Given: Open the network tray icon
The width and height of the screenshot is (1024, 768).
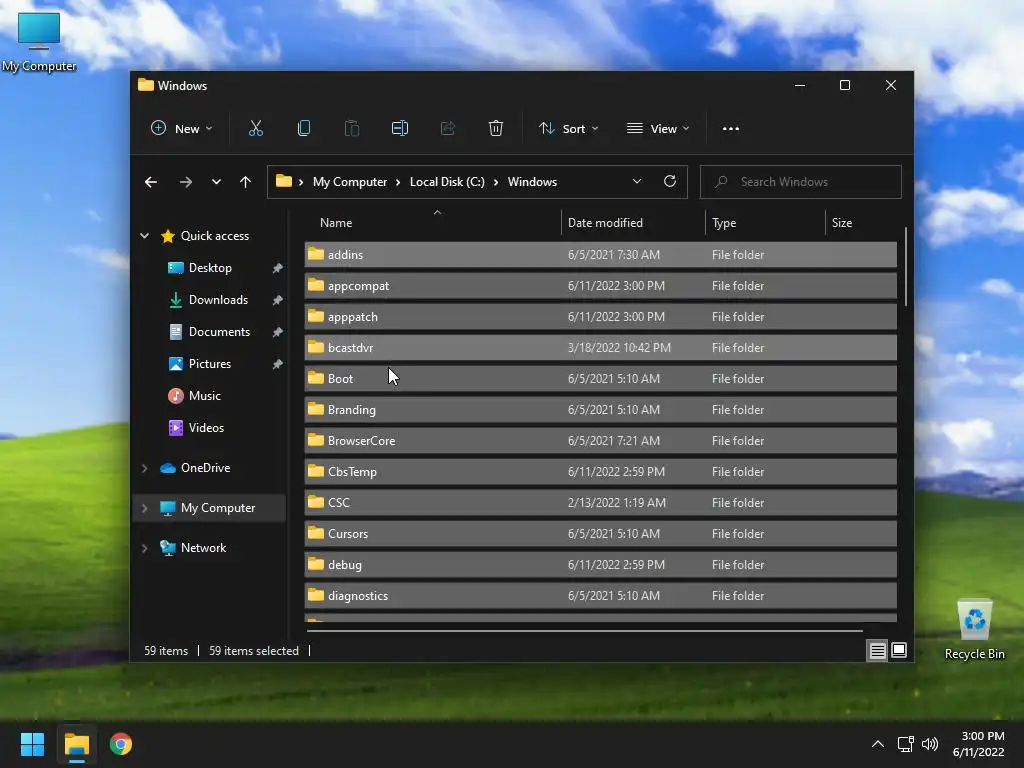Looking at the screenshot, I should tap(905, 744).
